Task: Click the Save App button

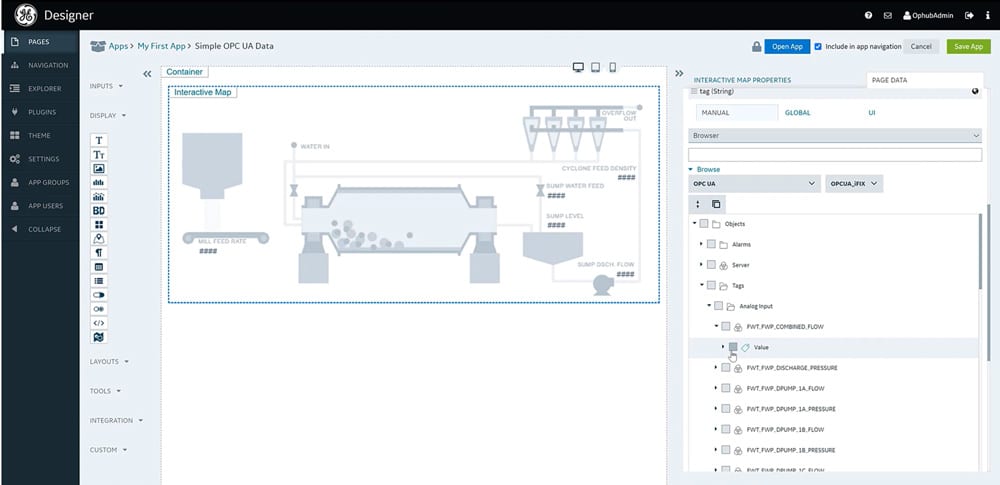Action: [968, 46]
